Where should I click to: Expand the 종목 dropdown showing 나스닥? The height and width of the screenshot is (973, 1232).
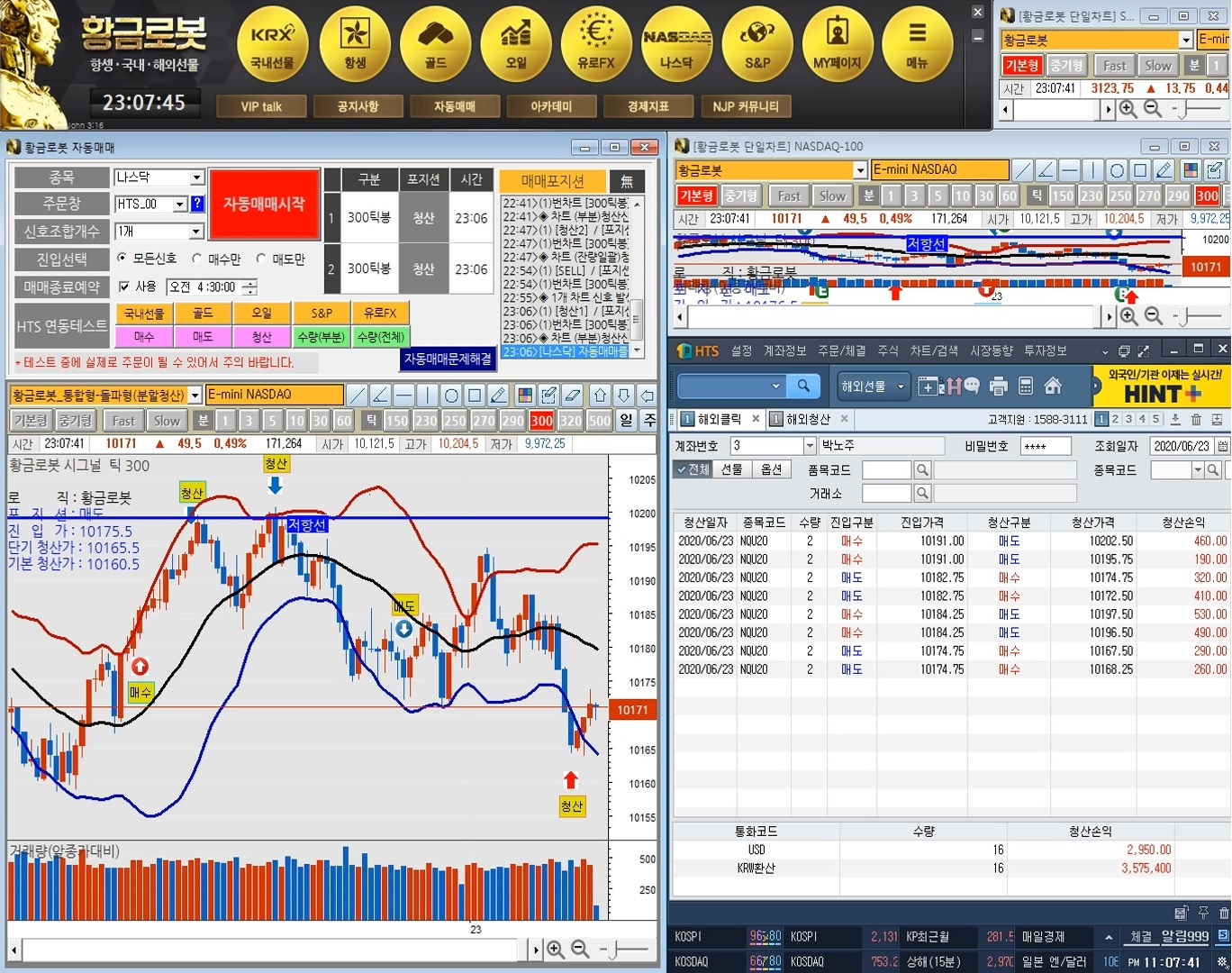(x=196, y=177)
